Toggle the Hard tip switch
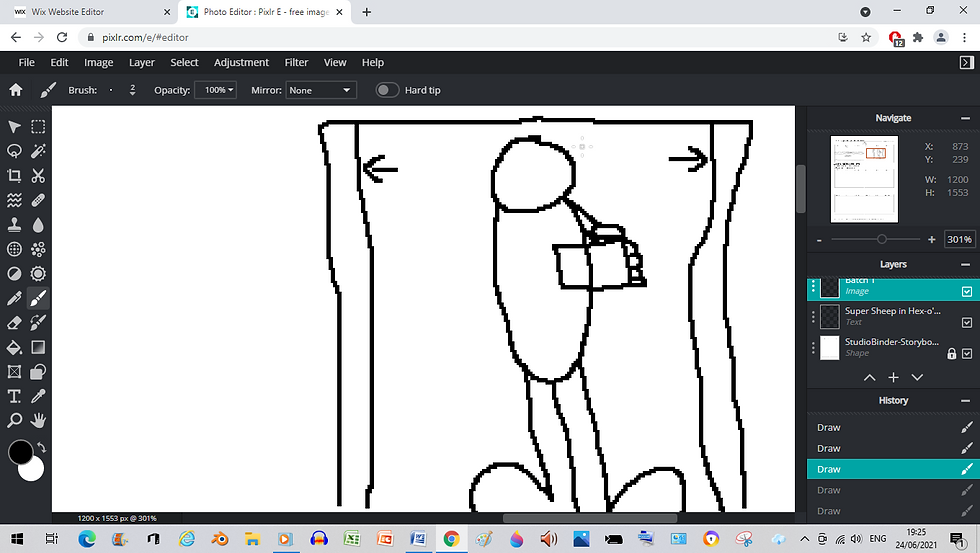The height and width of the screenshot is (553, 980). click(x=387, y=90)
